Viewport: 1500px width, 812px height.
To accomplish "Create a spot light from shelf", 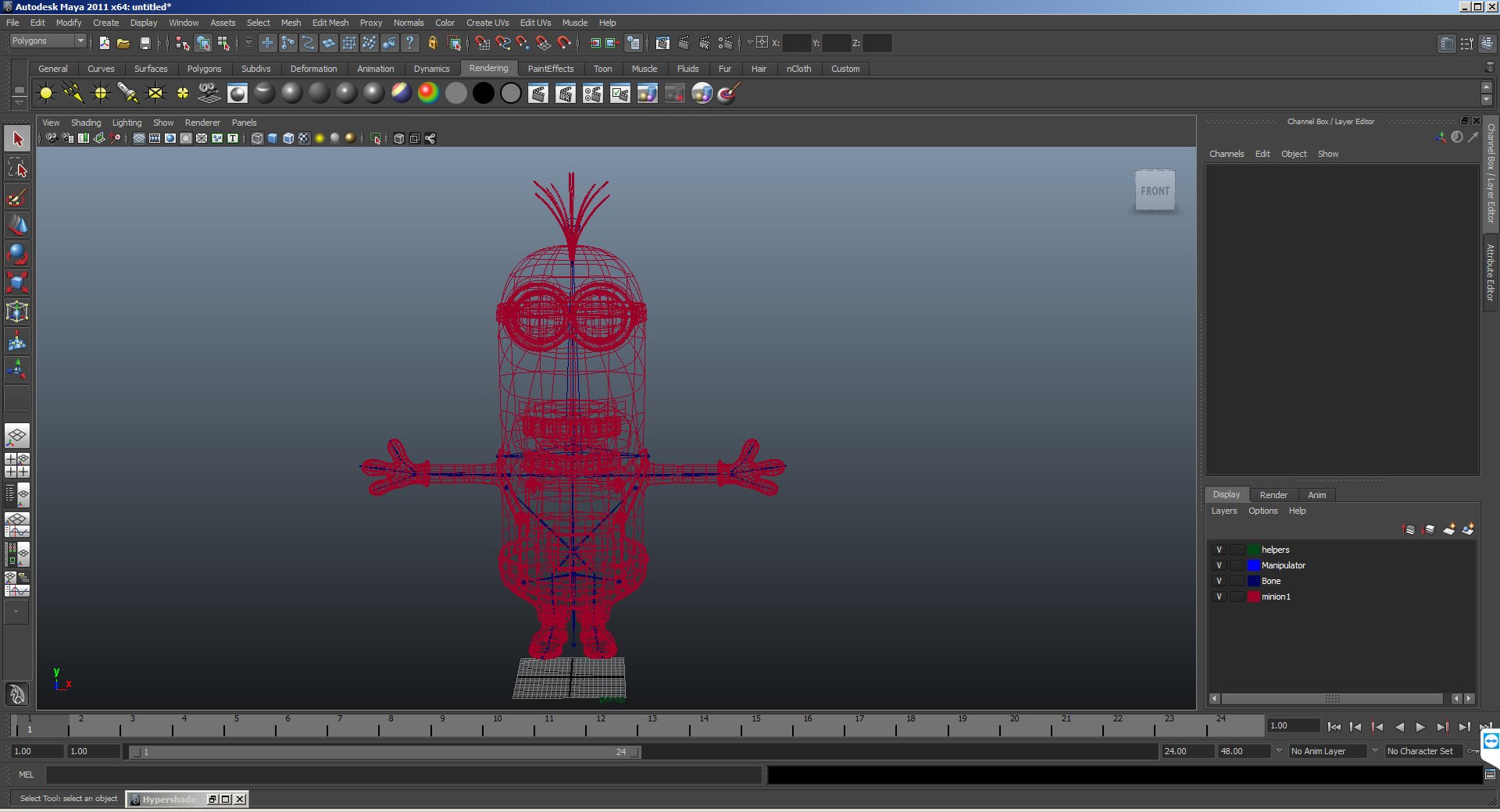I will point(128,94).
